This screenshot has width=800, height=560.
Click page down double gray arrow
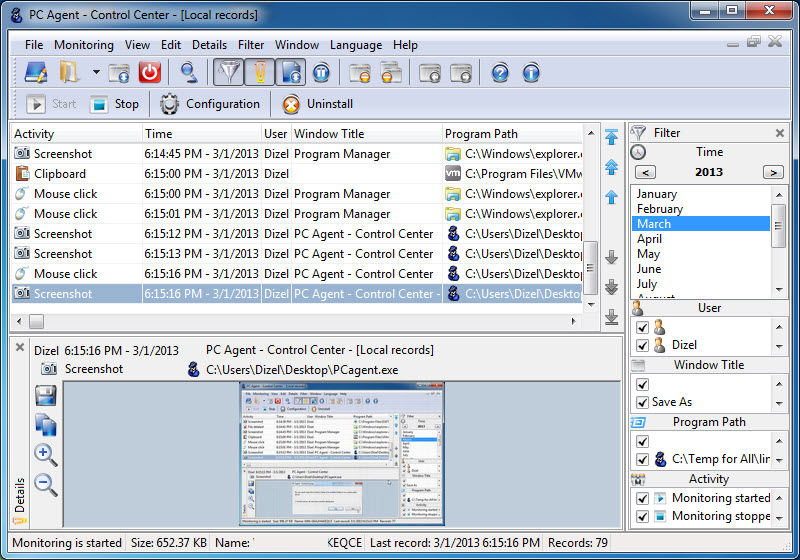click(611, 287)
